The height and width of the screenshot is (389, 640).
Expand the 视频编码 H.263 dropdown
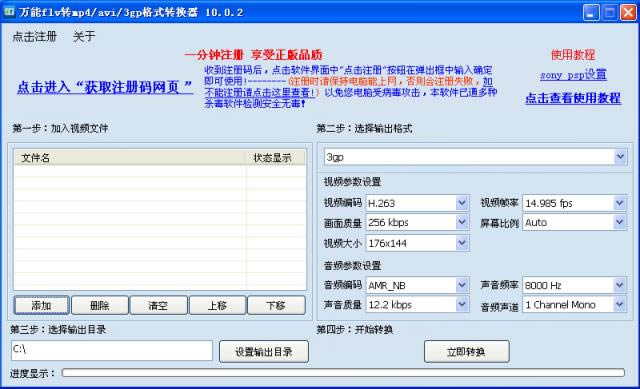click(x=462, y=203)
